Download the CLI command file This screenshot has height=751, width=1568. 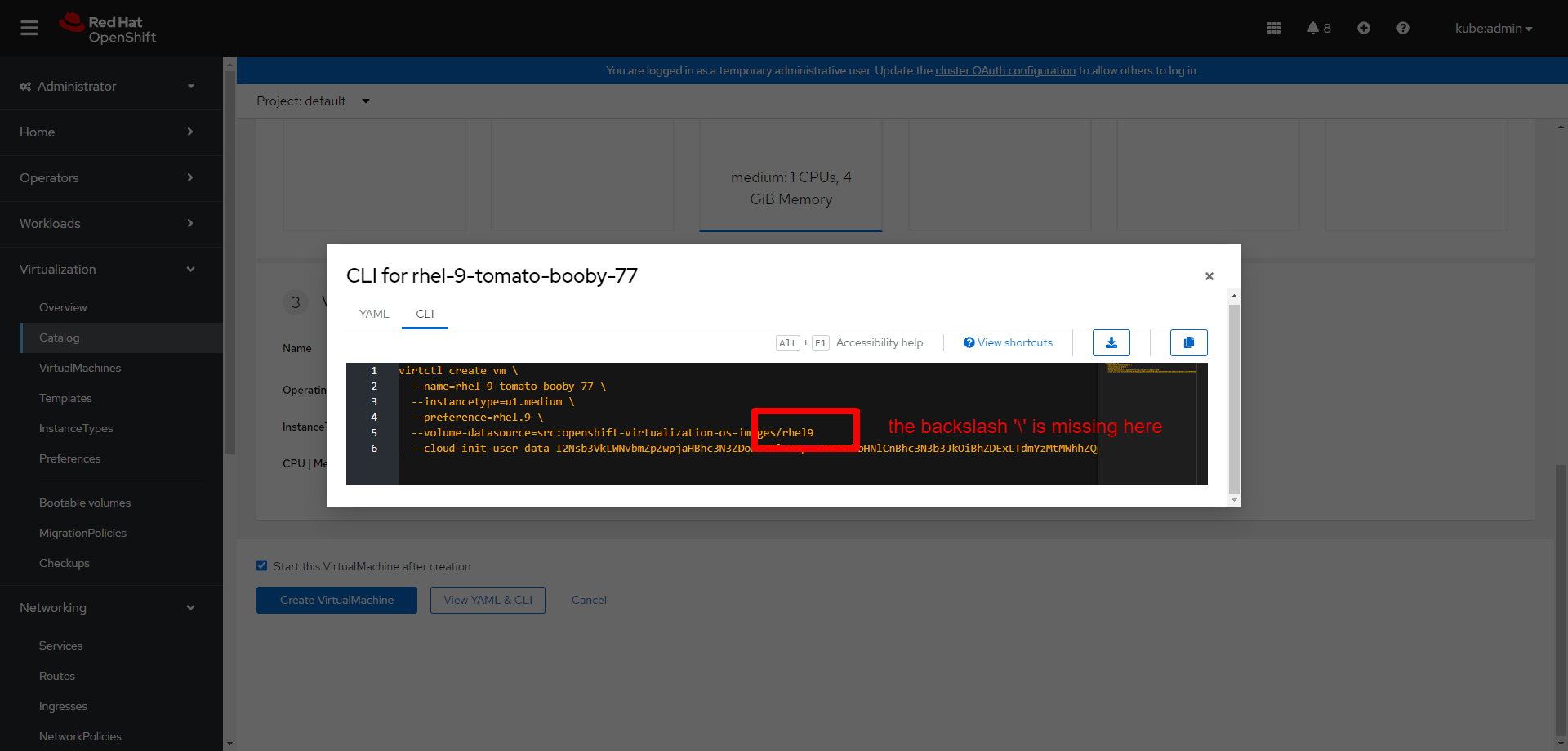tap(1111, 342)
